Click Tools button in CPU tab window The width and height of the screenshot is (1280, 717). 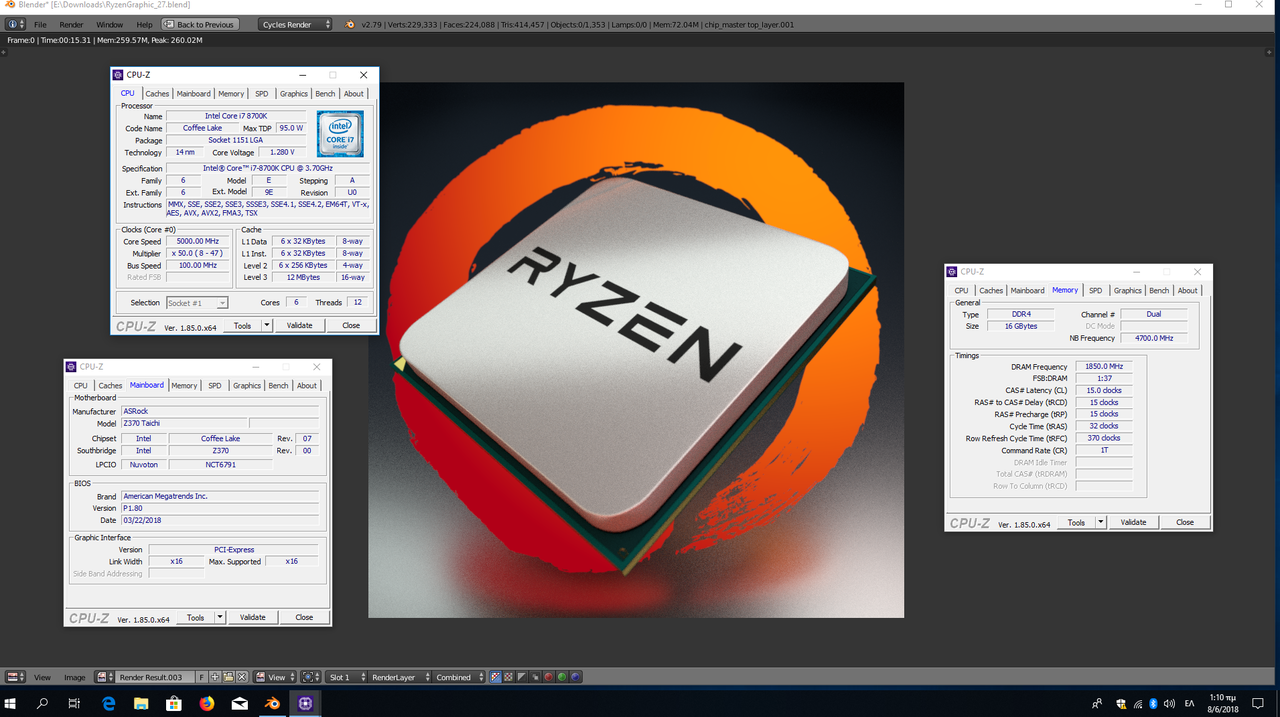tap(242, 325)
